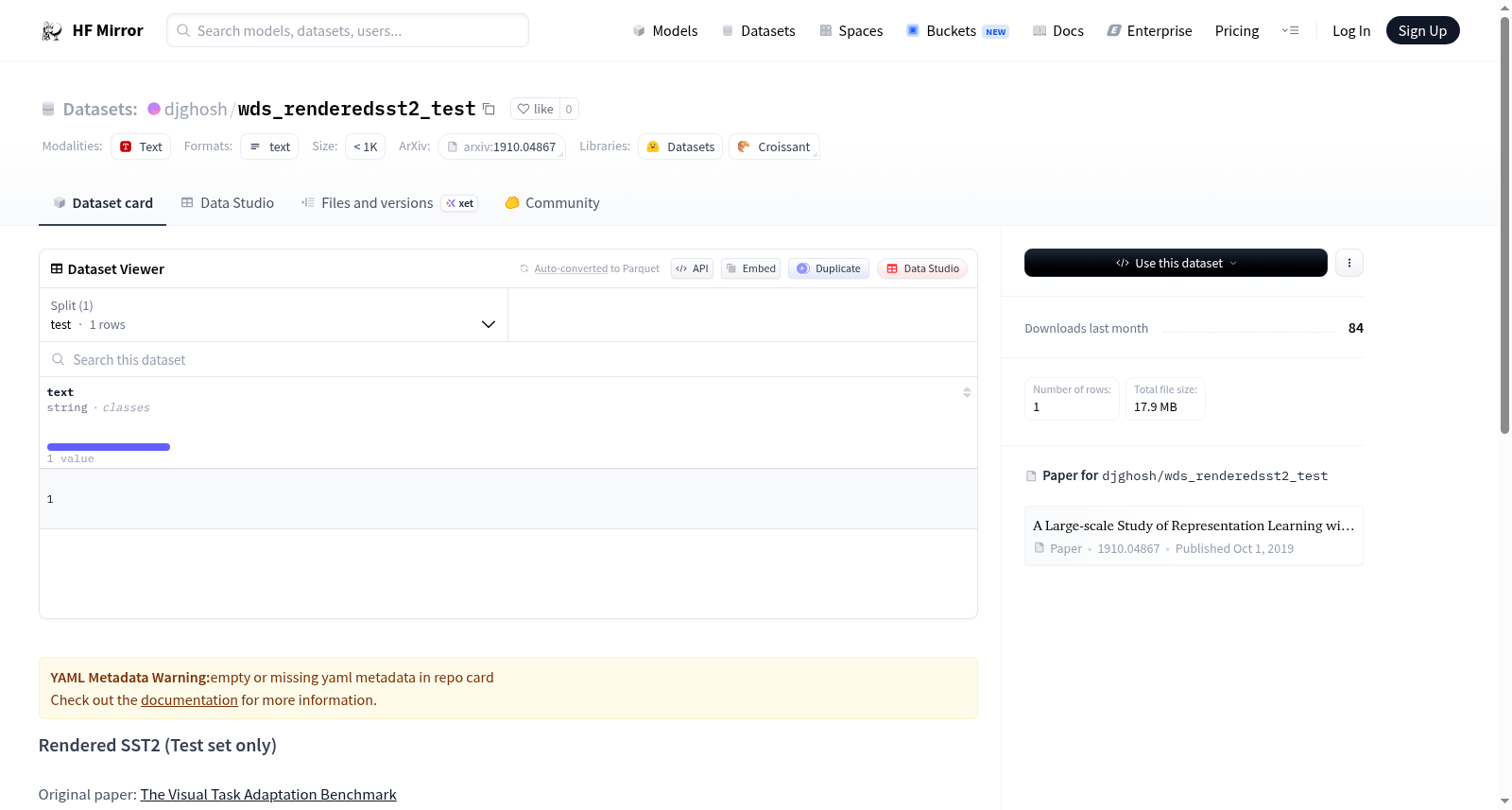Focus the search models, datasets, users field

[348, 30]
